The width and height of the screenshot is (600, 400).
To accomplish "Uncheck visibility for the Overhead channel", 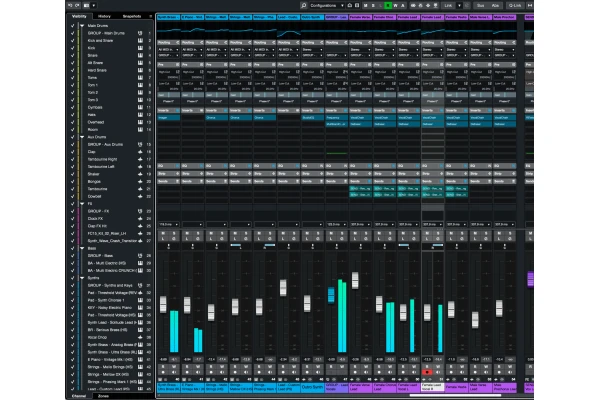I will [x=73, y=122].
